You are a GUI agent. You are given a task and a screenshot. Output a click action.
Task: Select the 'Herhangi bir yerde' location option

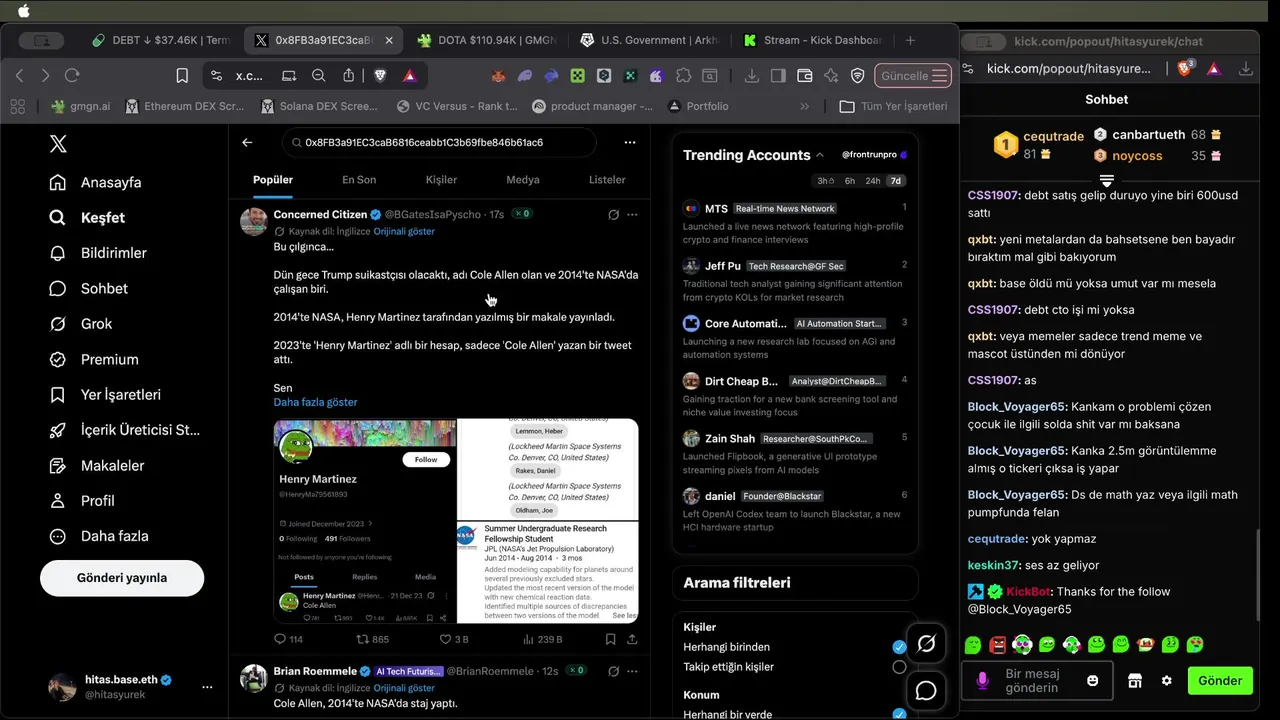[x=899, y=714]
